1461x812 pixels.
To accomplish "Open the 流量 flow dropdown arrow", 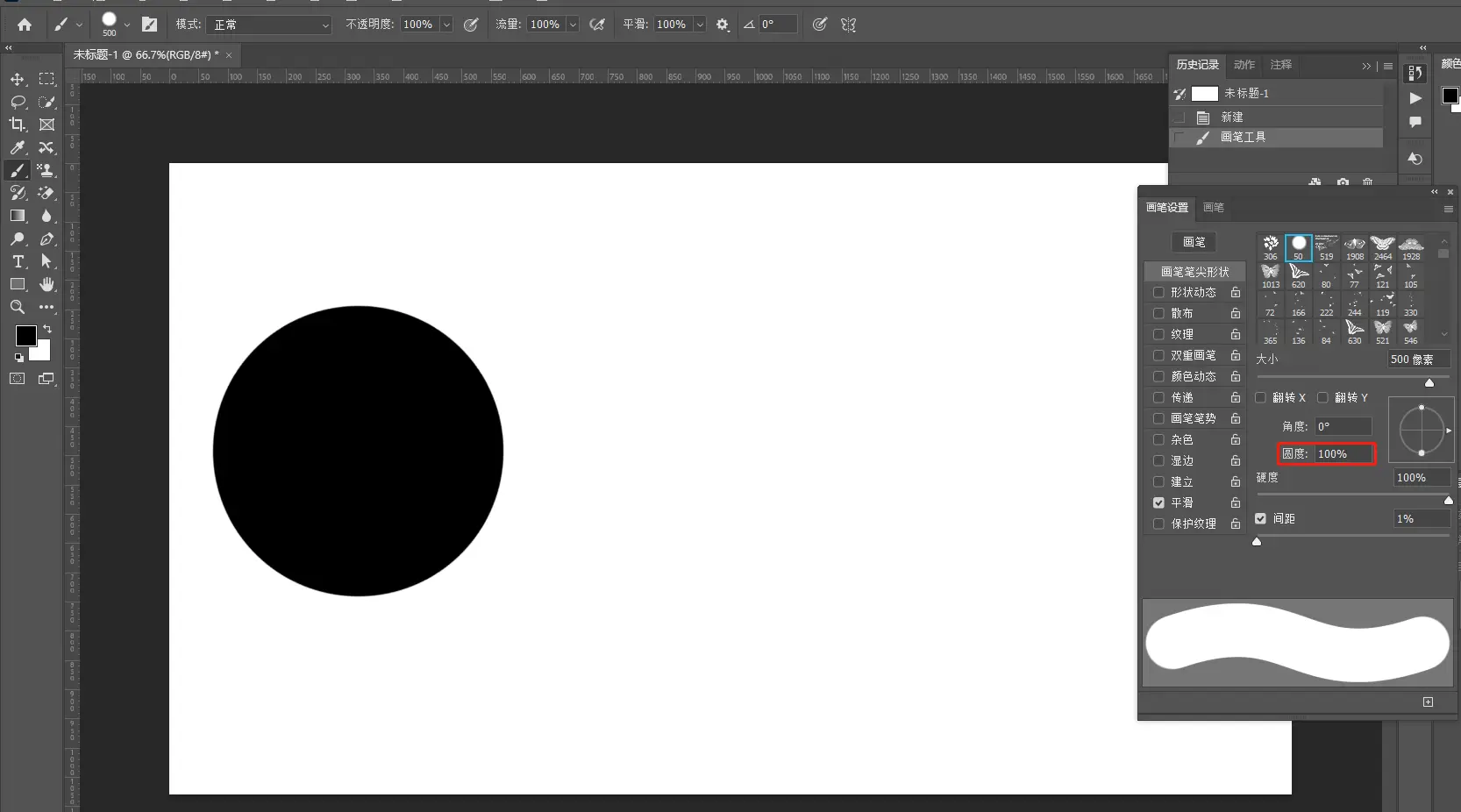I will pyautogui.click(x=573, y=25).
